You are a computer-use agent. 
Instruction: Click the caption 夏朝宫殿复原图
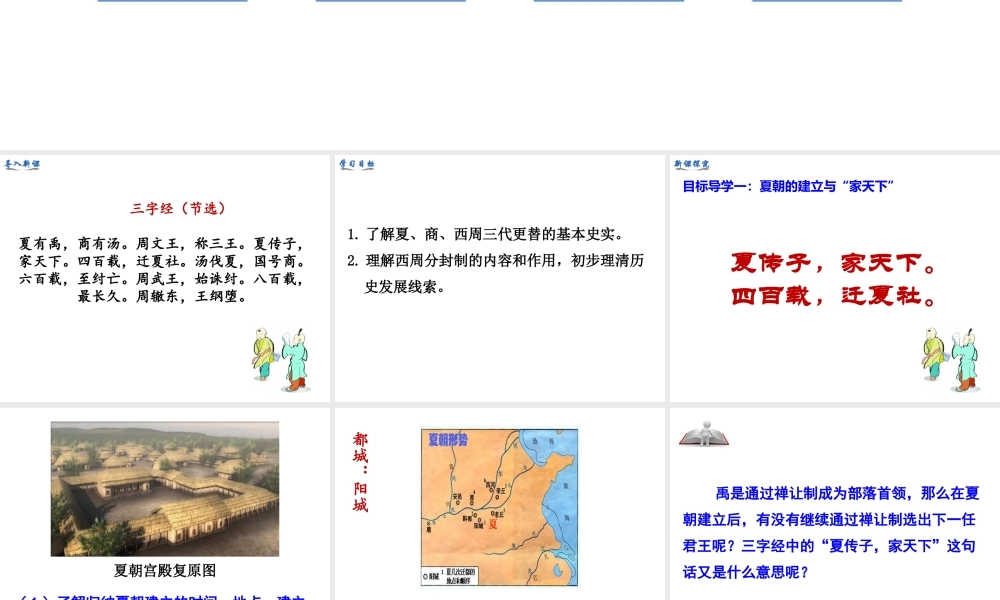[165, 571]
